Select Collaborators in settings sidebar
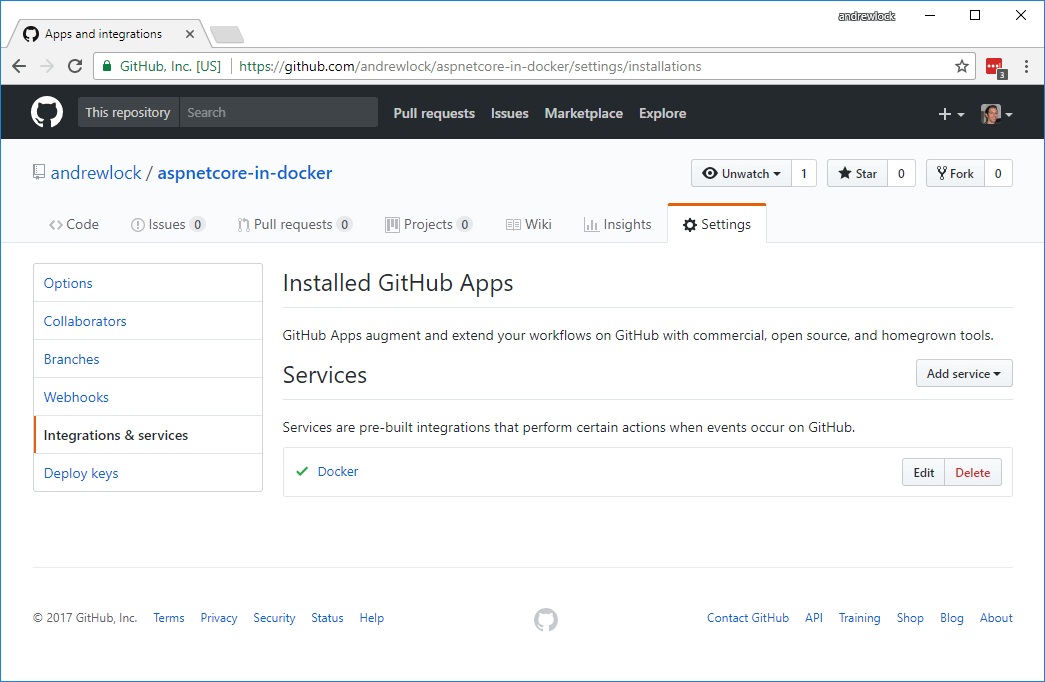Image resolution: width=1045 pixels, height=682 pixels. pyautogui.click(x=148, y=321)
